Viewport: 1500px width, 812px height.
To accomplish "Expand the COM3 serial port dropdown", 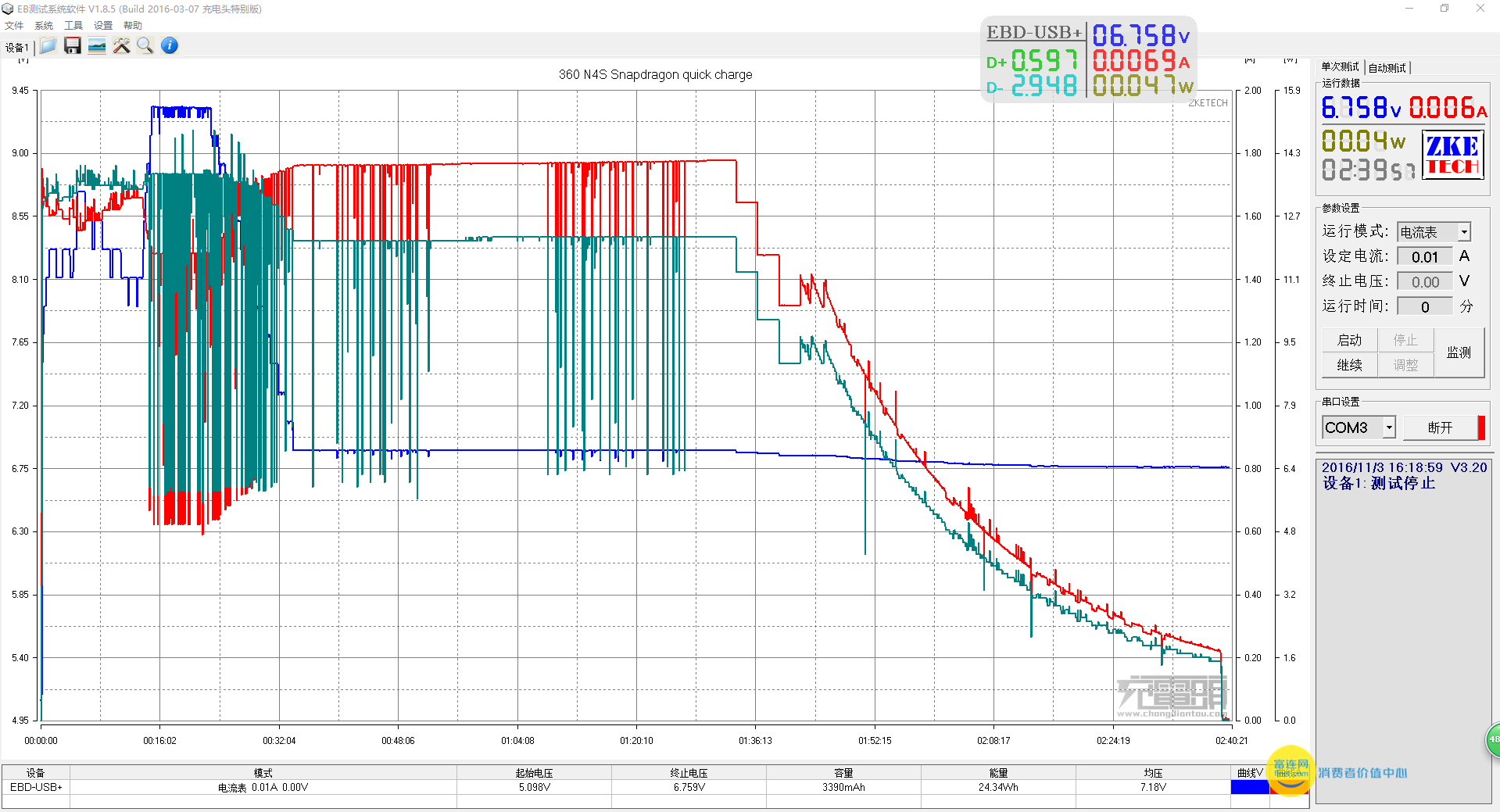I will (1389, 427).
